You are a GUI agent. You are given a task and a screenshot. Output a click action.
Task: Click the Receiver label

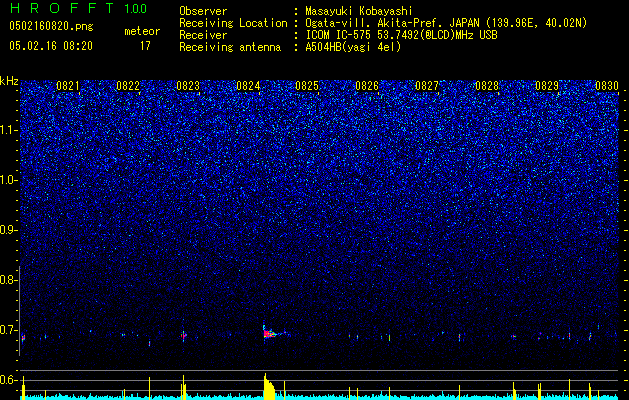(x=203, y=35)
